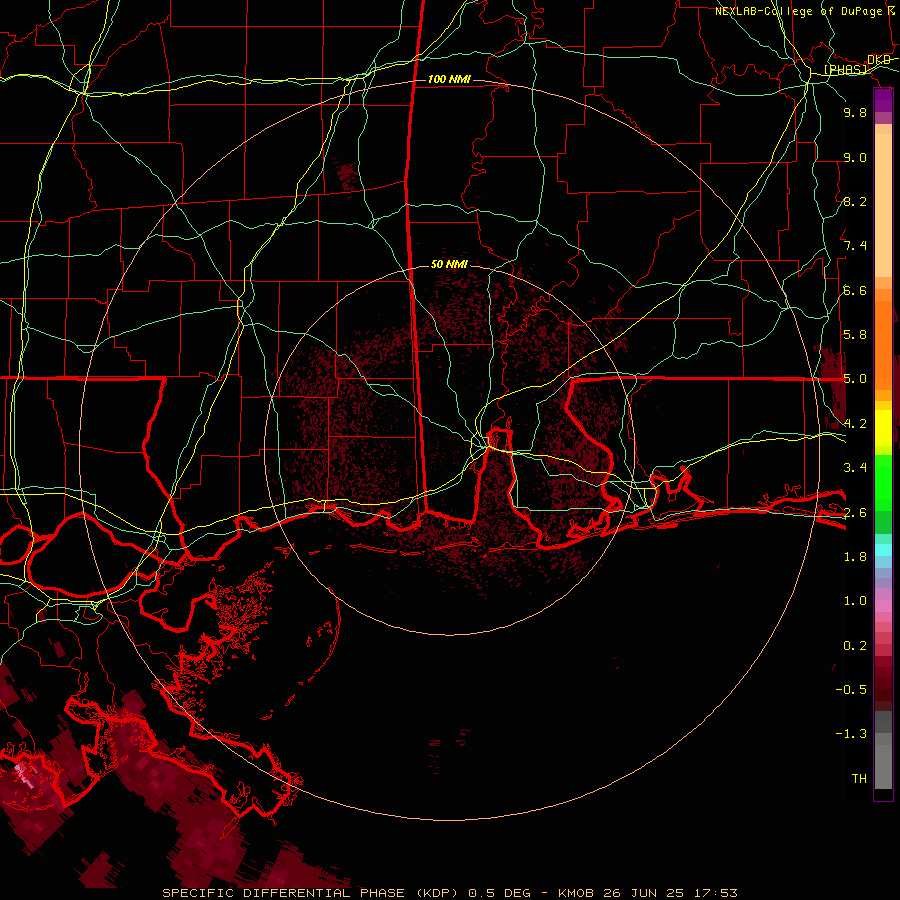The height and width of the screenshot is (900, 900).
Task: Click the "26 JUN 25 17:53" timestamp
Action: pos(670,893)
